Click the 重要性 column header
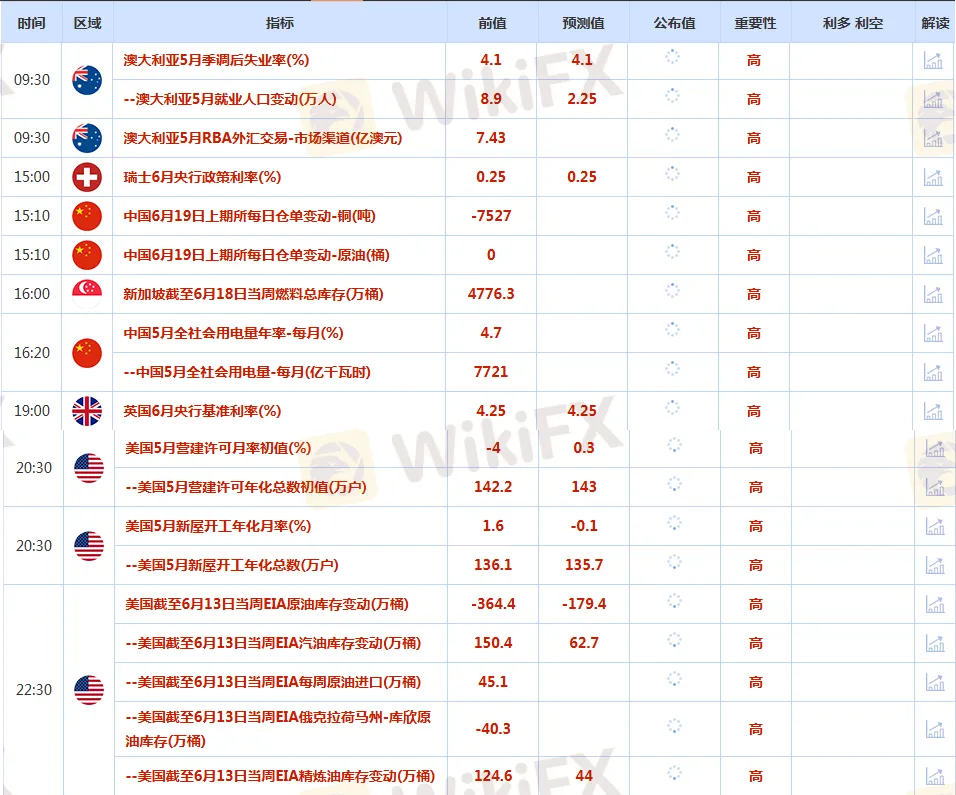This screenshot has height=795, width=956. coord(755,23)
